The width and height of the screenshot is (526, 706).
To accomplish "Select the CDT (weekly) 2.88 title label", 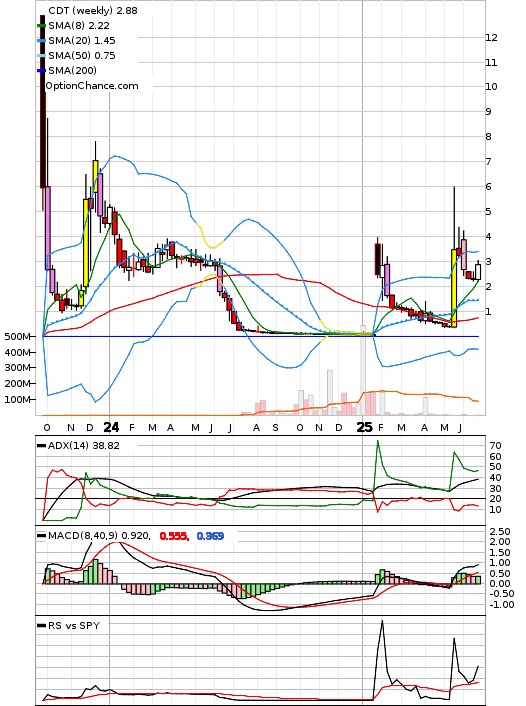I will pos(93,10).
